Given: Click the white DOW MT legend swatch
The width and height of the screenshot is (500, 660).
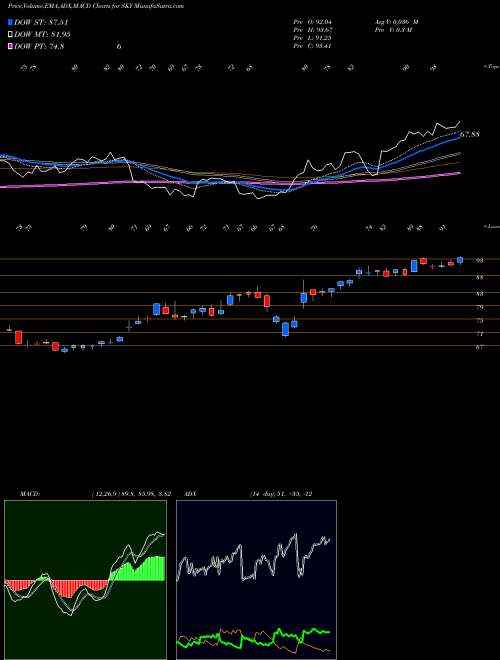Looking at the screenshot, I should point(11,35).
